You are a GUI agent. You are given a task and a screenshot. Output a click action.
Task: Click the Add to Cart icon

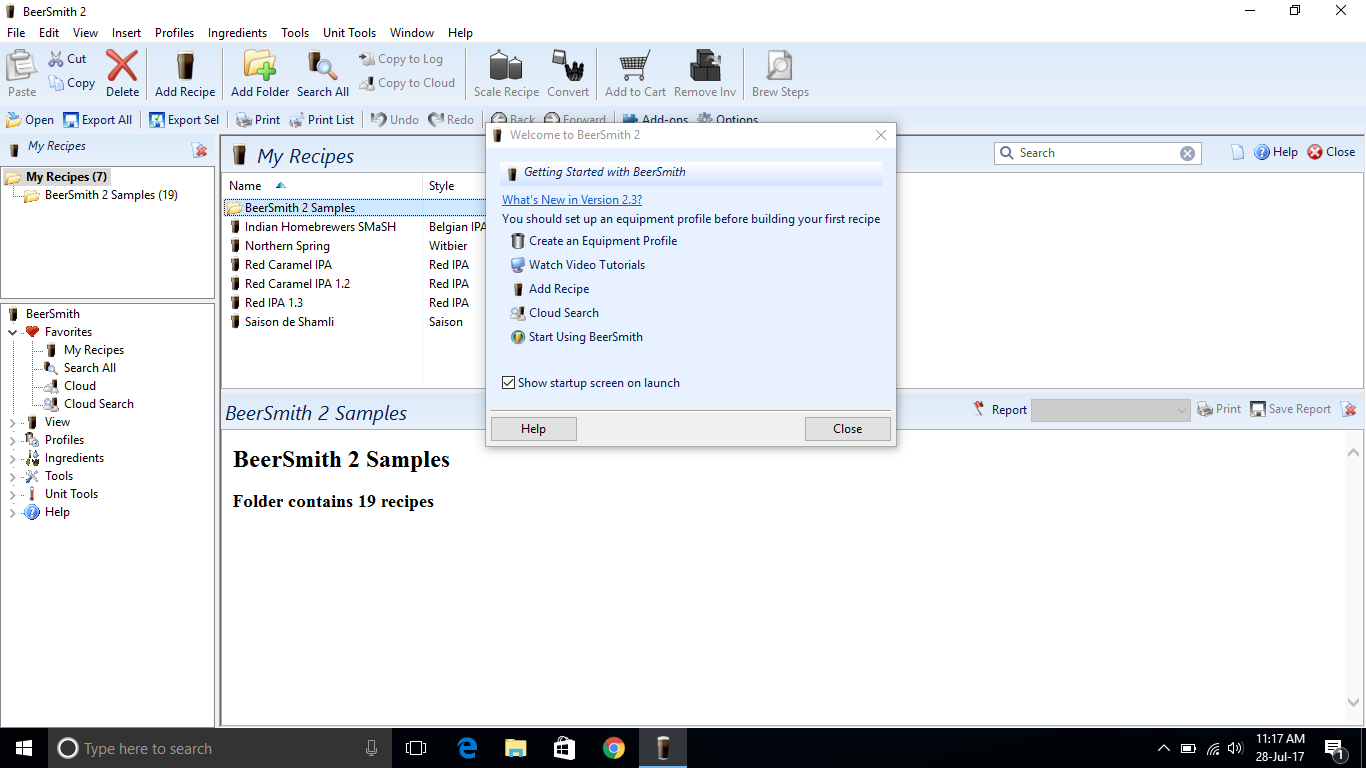(635, 67)
